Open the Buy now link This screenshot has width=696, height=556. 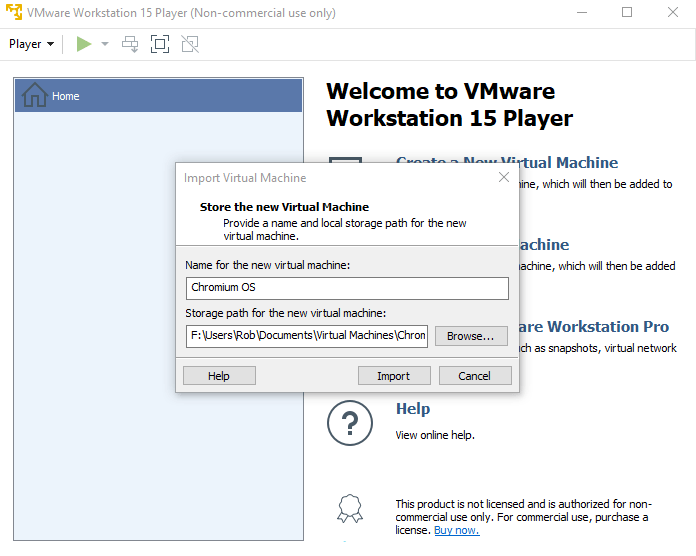(x=456, y=530)
